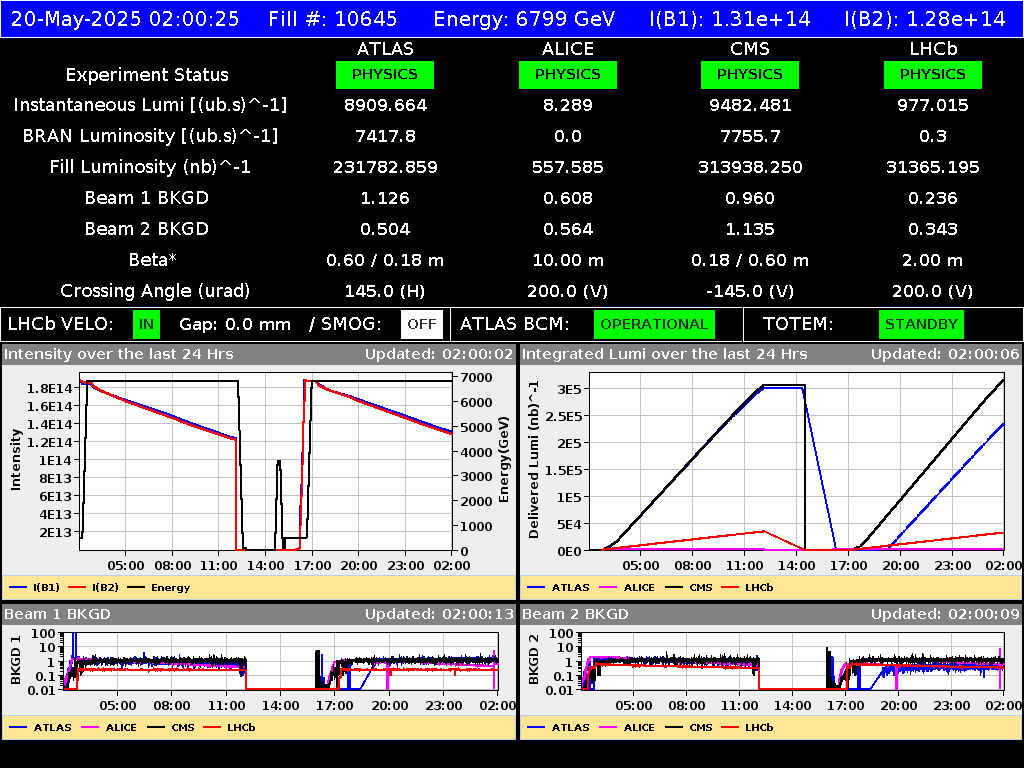
Task: Click the Fill # 10645 text
Action: (332, 19)
